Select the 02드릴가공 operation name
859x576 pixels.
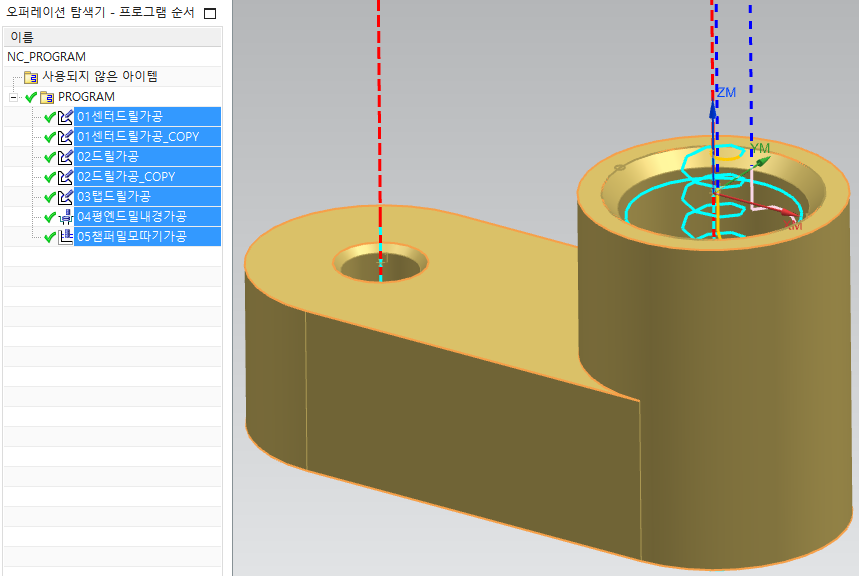(x=108, y=157)
